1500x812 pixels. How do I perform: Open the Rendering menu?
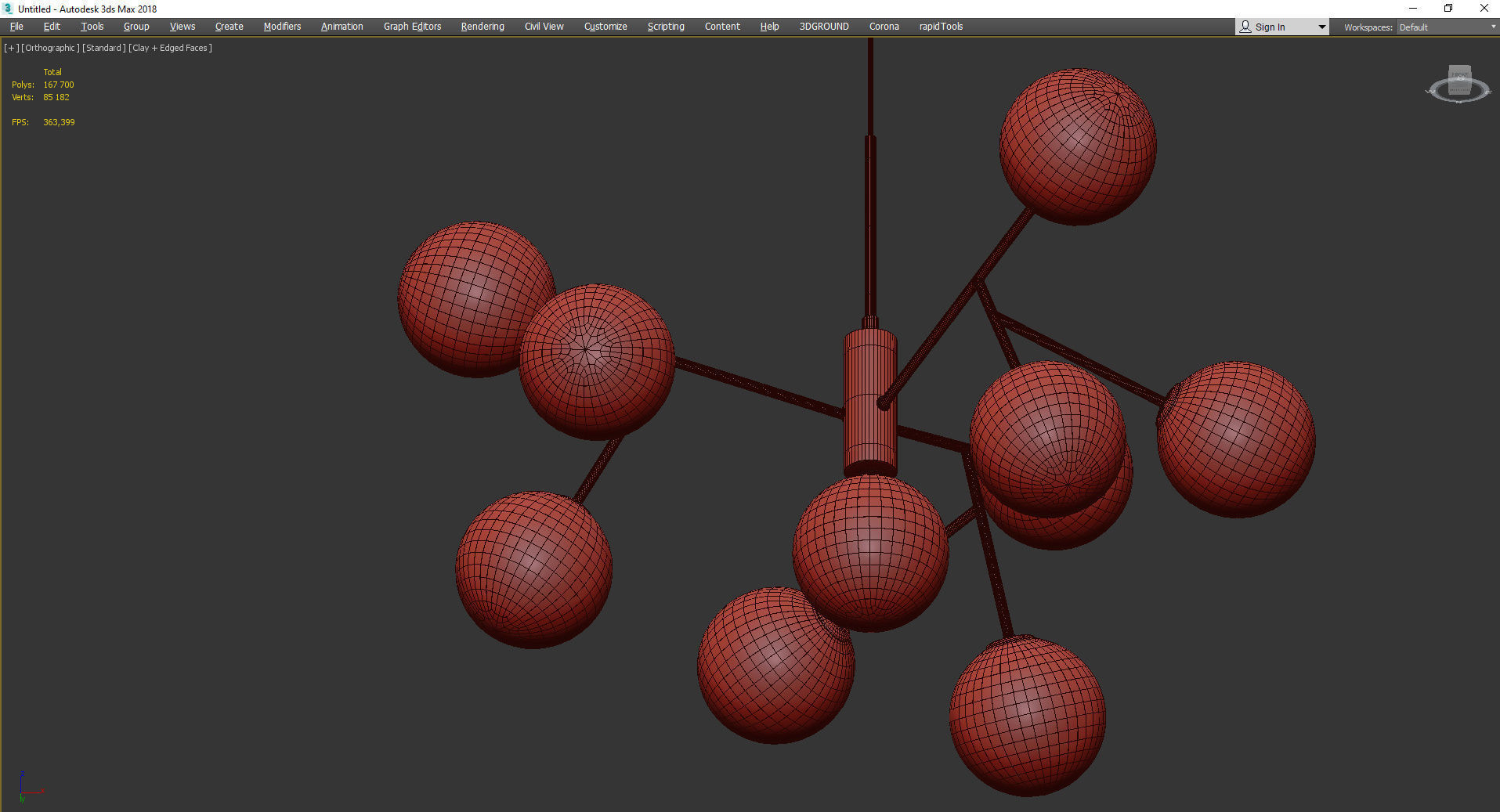(x=483, y=27)
